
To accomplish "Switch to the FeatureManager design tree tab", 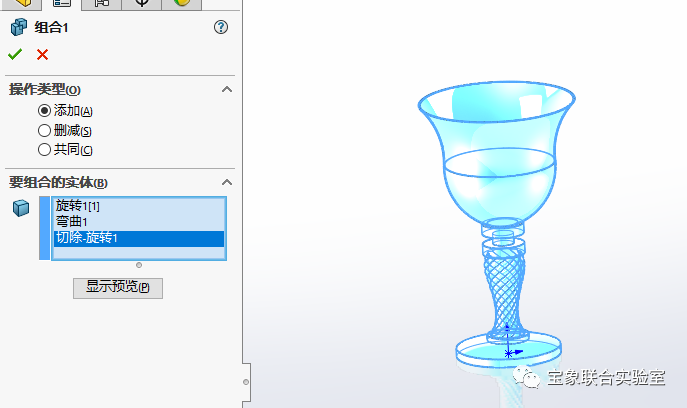I will coord(21,4).
